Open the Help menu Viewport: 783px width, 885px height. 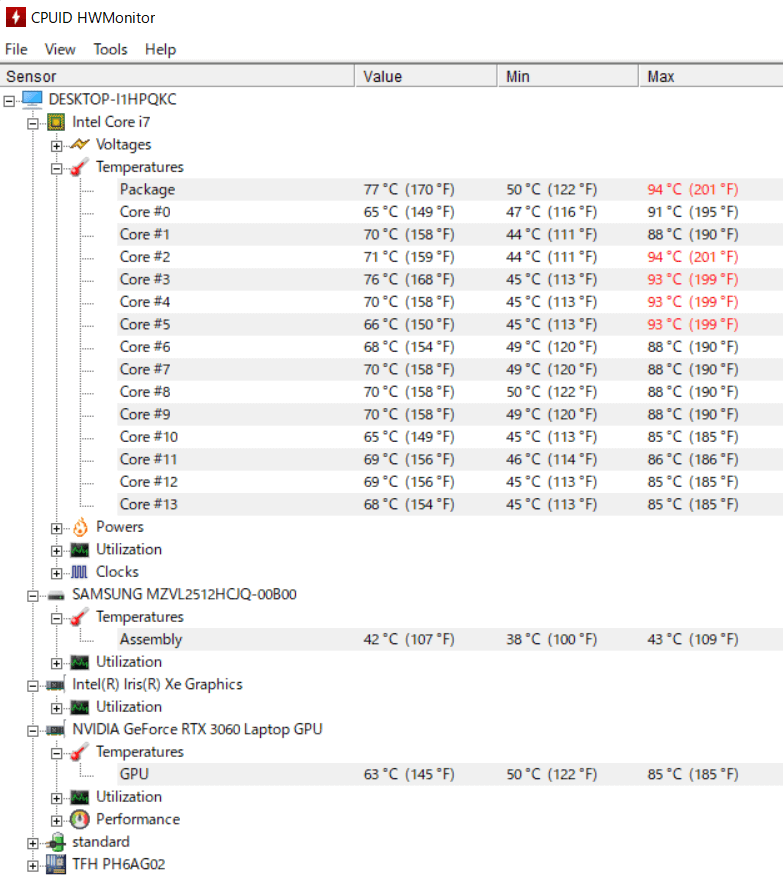tap(160, 50)
